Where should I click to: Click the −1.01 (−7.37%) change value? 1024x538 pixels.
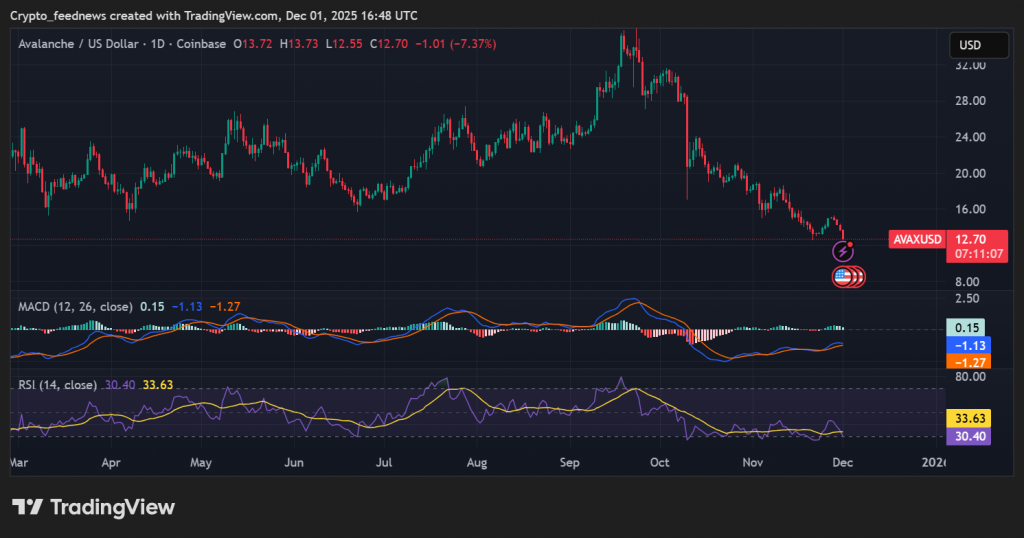point(456,44)
